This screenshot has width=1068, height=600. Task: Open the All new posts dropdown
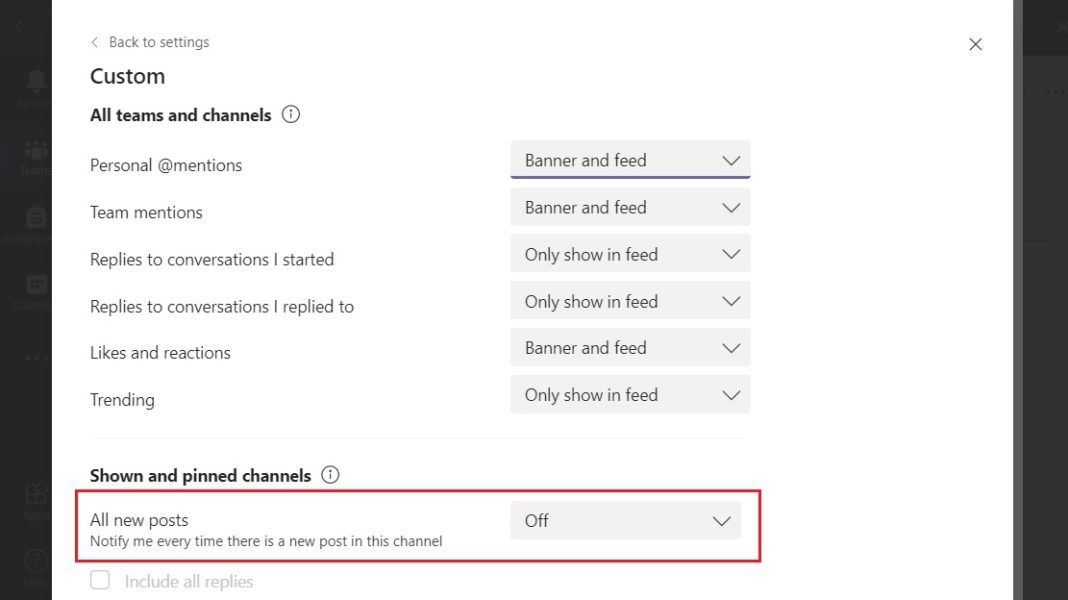pos(625,520)
